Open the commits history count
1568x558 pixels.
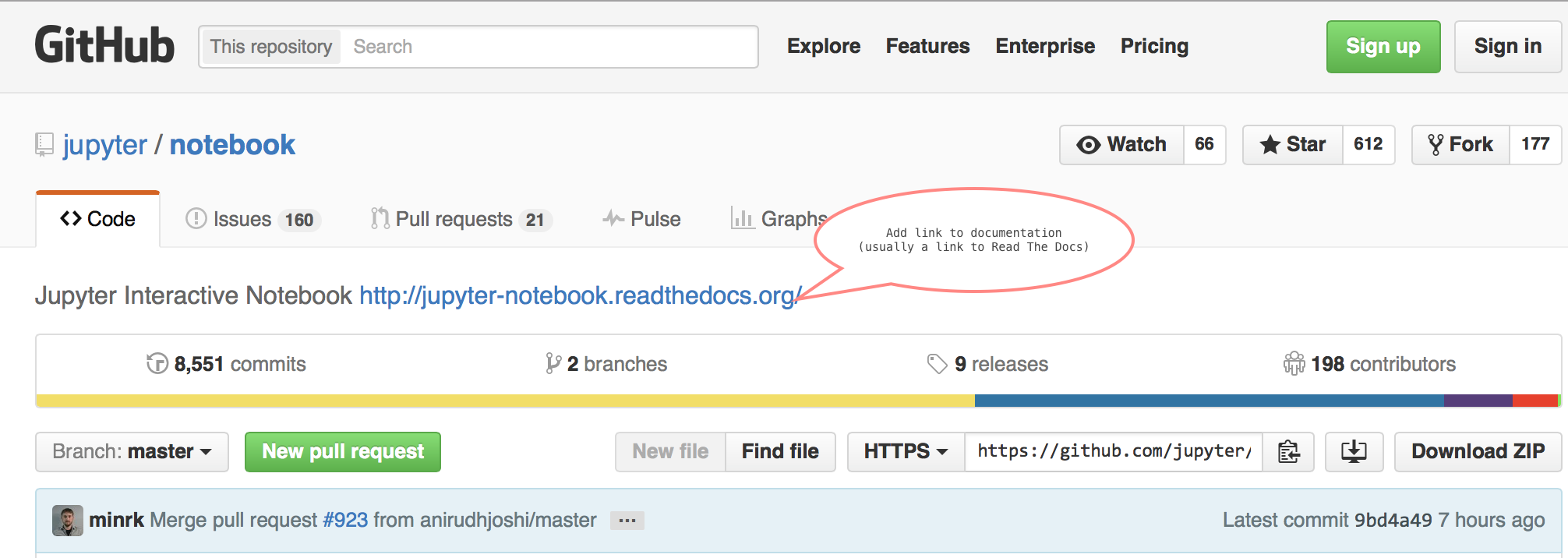point(227,364)
